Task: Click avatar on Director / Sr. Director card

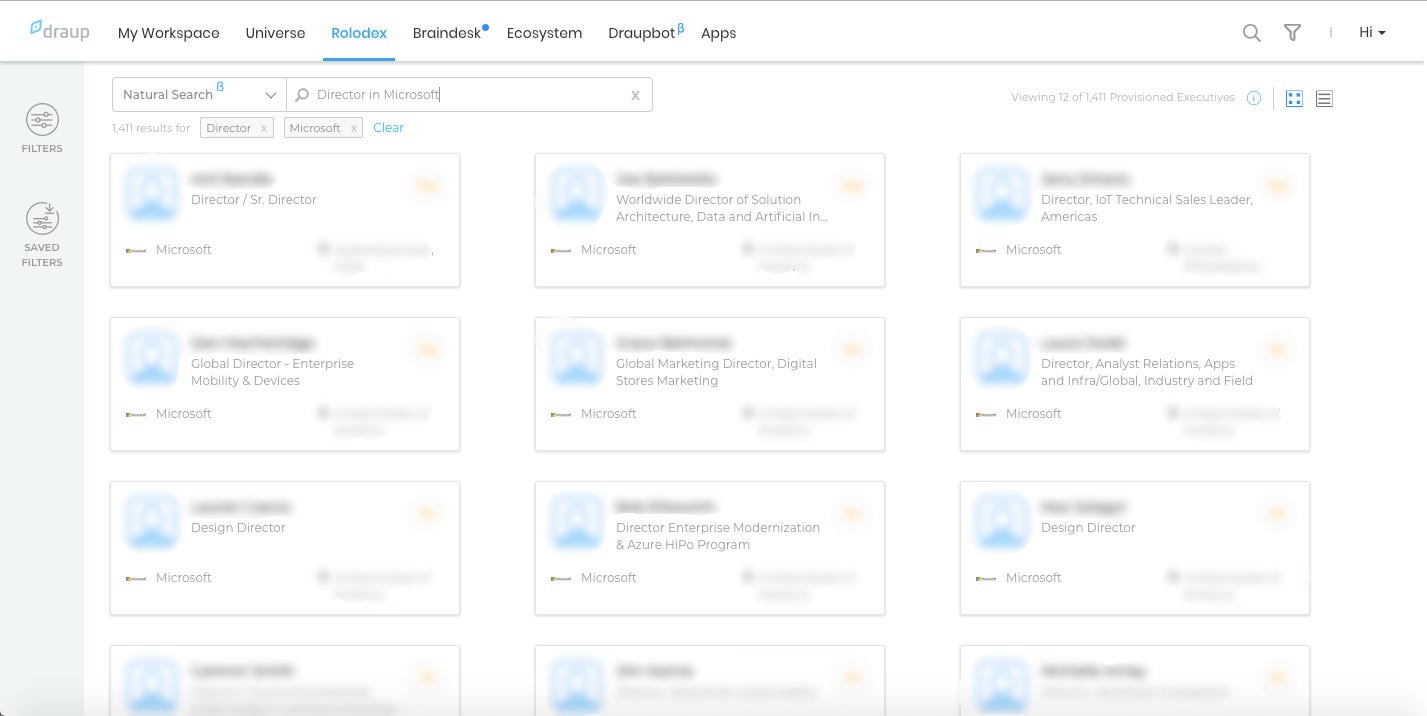Action: [x=151, y=193]
